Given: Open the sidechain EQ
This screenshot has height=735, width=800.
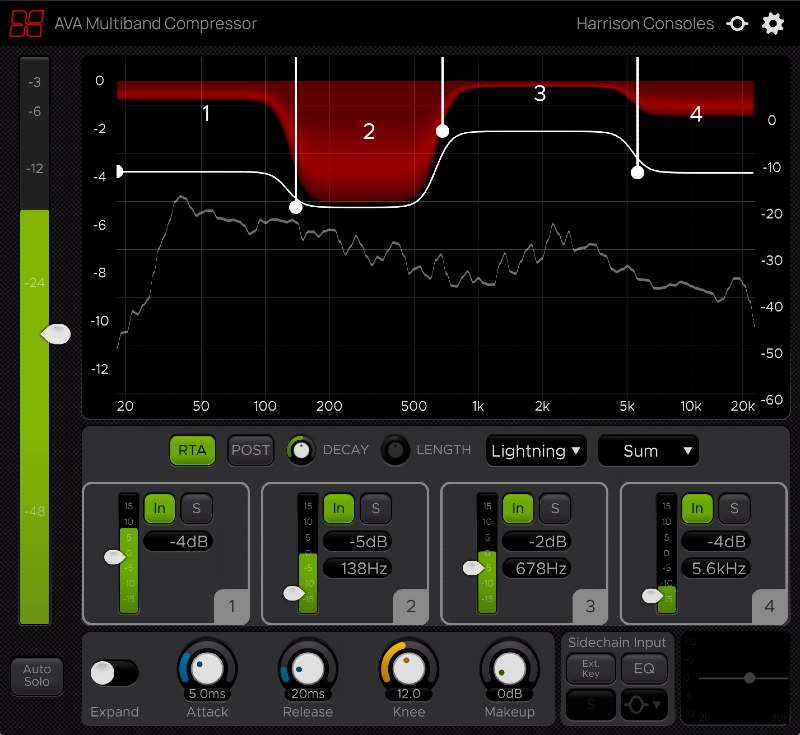Looking at the screenshot, I should [x=644, y=668].
